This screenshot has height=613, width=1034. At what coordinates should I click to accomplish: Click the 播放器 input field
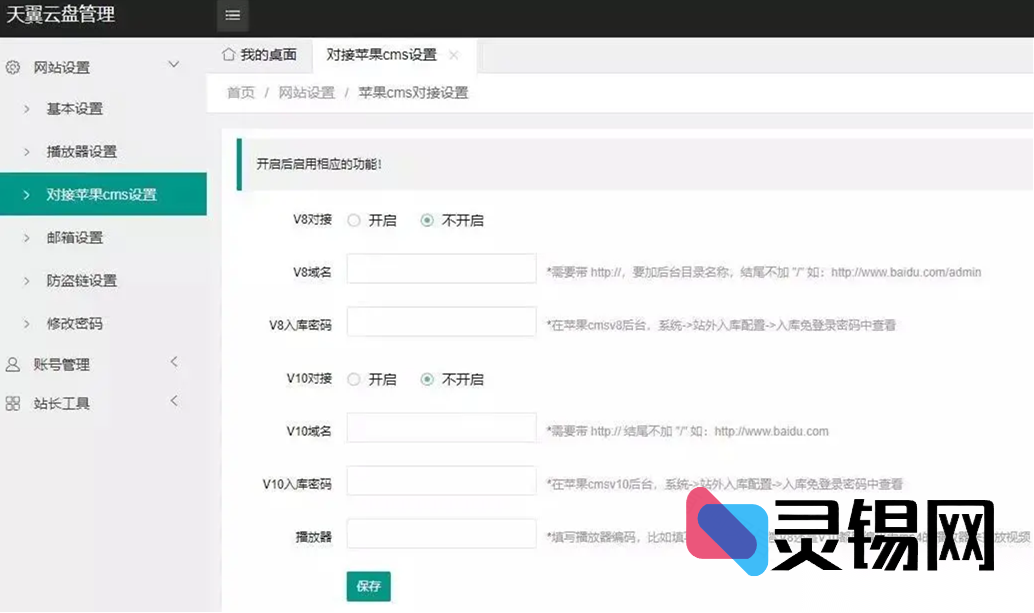click(x=441, y=534)
